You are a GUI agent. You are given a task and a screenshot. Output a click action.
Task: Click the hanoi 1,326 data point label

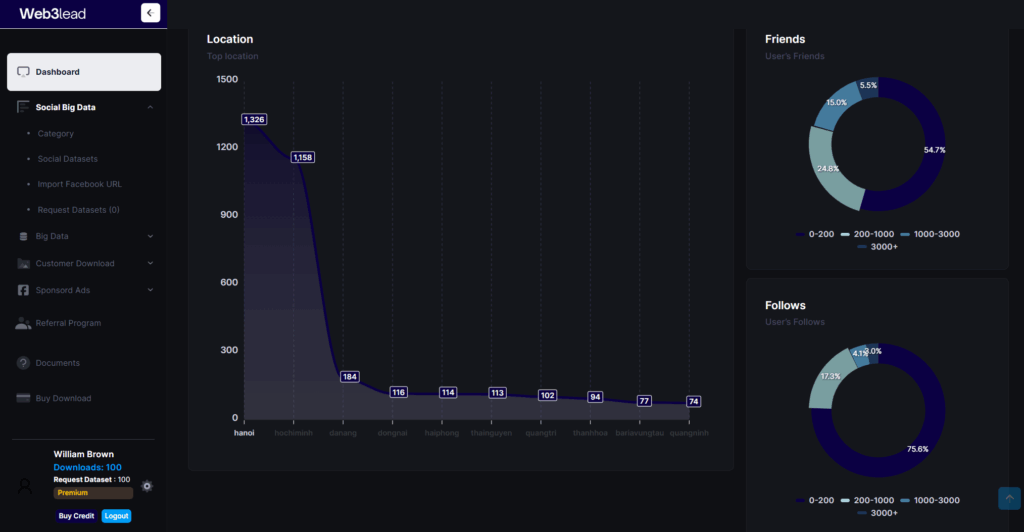[254, 120]
